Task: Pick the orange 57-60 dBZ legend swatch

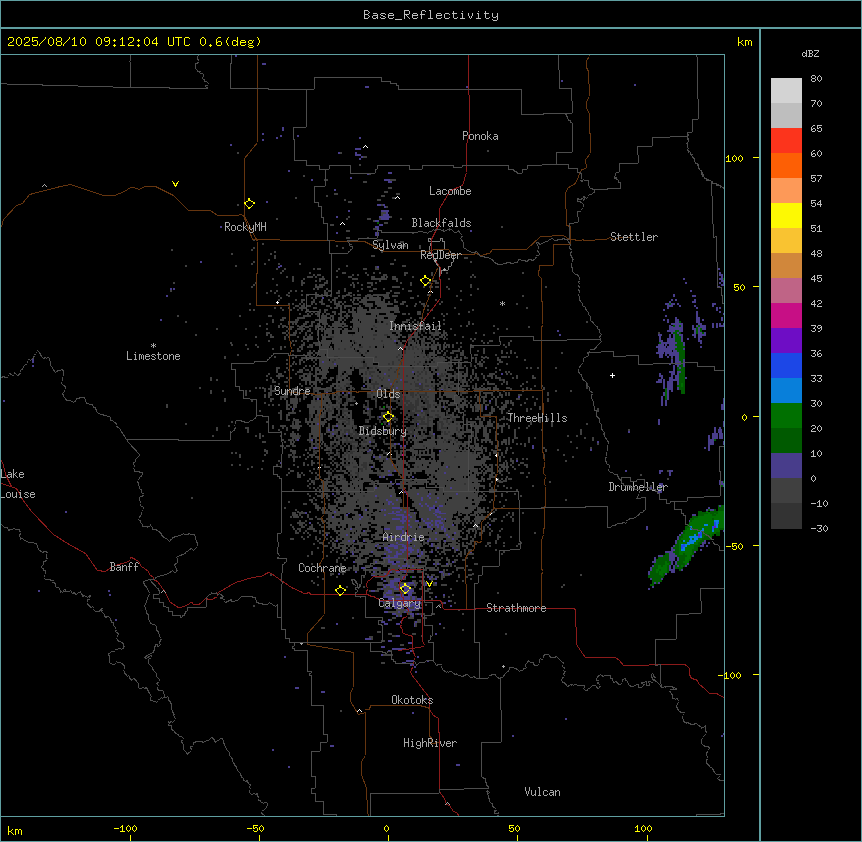Action: click(786, 165)
